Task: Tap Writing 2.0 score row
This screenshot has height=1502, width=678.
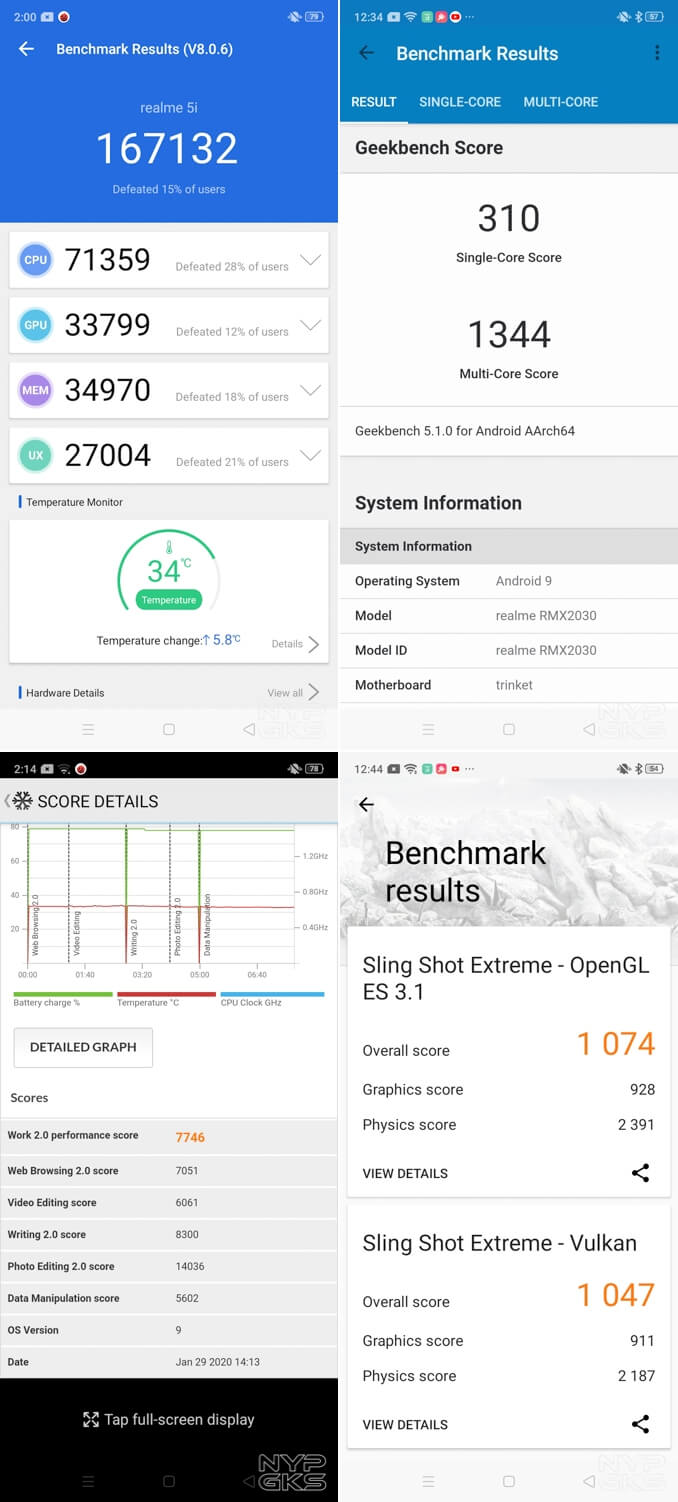Action: 169,1234
